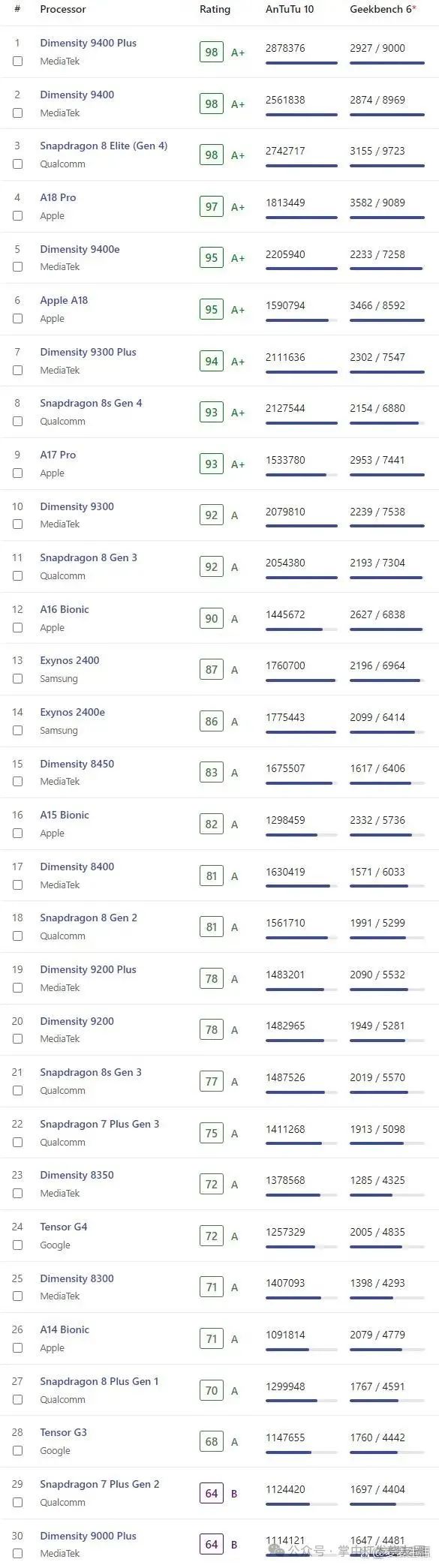Go to the Apple A18 details link
Image resolution: width=439 pixels, height=1568 pixels.
64,300
